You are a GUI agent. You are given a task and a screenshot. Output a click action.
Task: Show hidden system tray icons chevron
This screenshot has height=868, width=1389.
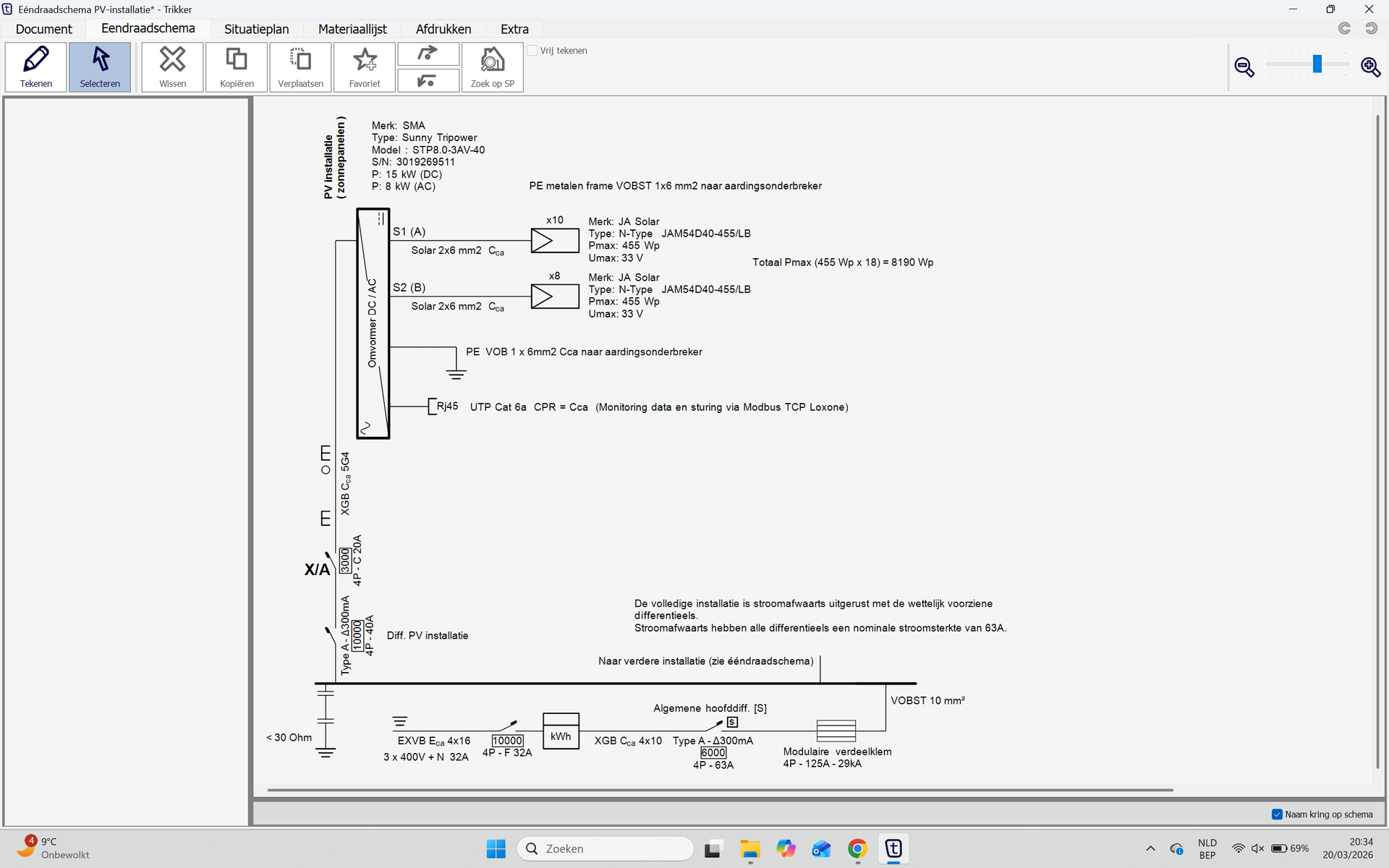click(1150, 848)
